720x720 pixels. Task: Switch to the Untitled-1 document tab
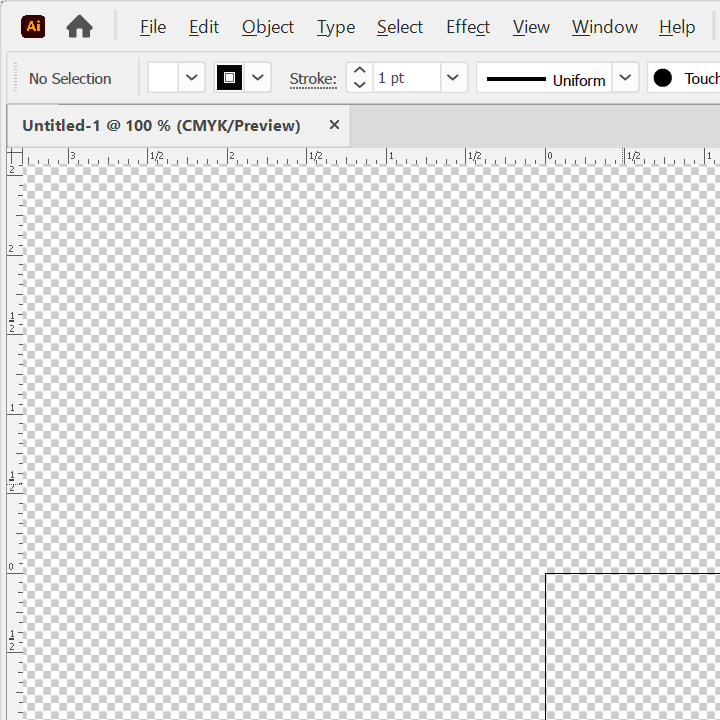(161, 125)
